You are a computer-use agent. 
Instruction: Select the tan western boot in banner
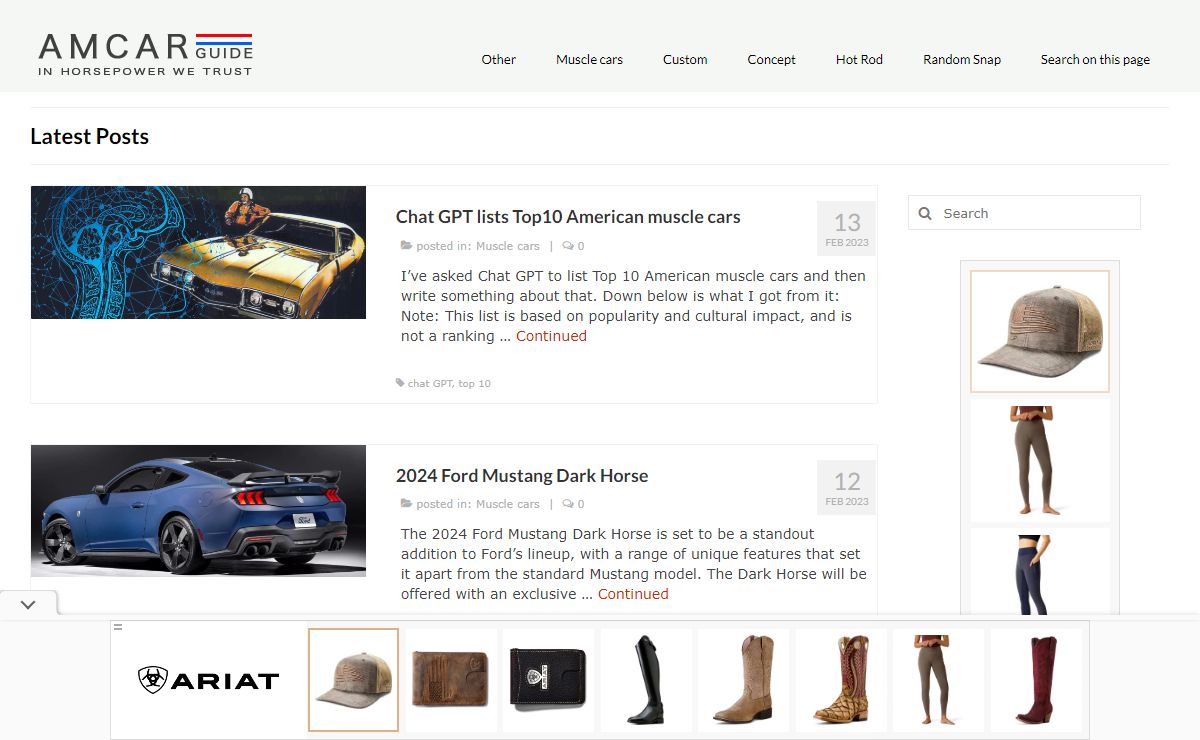pos(743,680)
